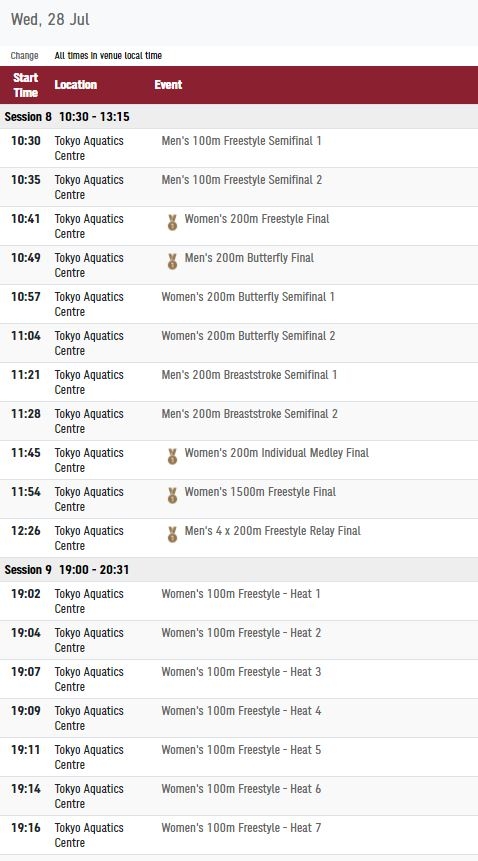This screenshot has height=861, width=478.
Task: Open Men's 200m Breaststroke Semifinal 1 event
Action: pyautogui.click(x=249, y=374)
